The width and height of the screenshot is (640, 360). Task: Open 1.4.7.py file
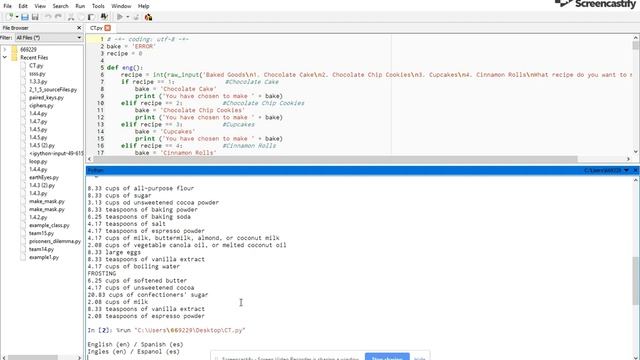coord(38,121)
